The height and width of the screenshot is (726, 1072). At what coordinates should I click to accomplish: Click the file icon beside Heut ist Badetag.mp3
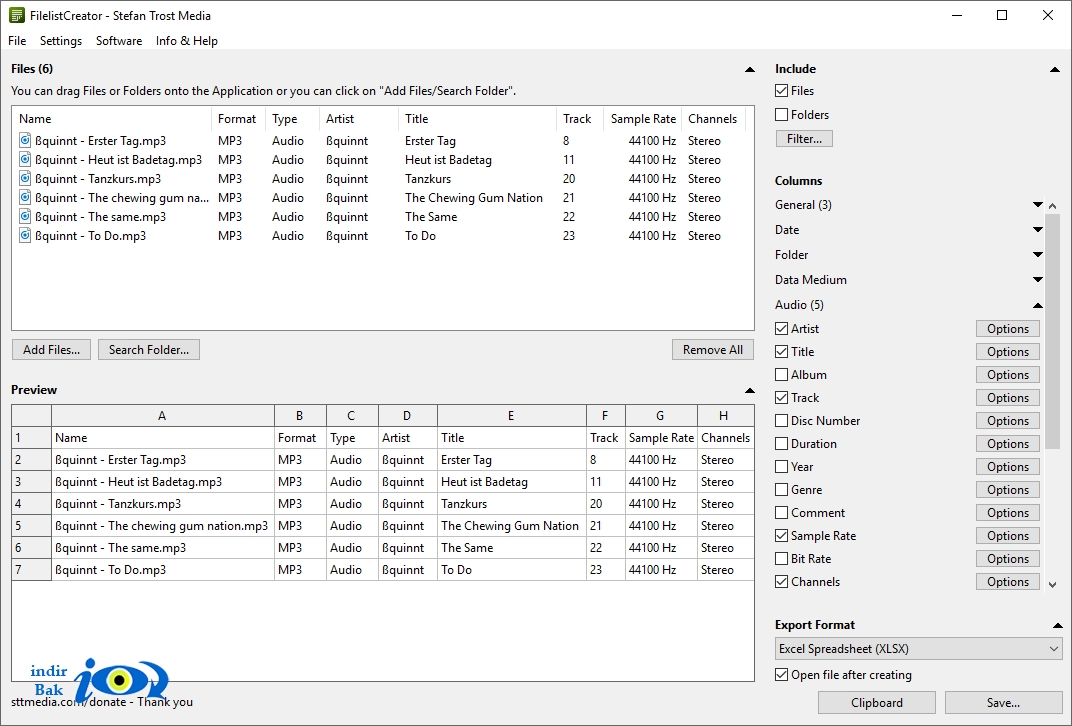(x=25, y=160)
